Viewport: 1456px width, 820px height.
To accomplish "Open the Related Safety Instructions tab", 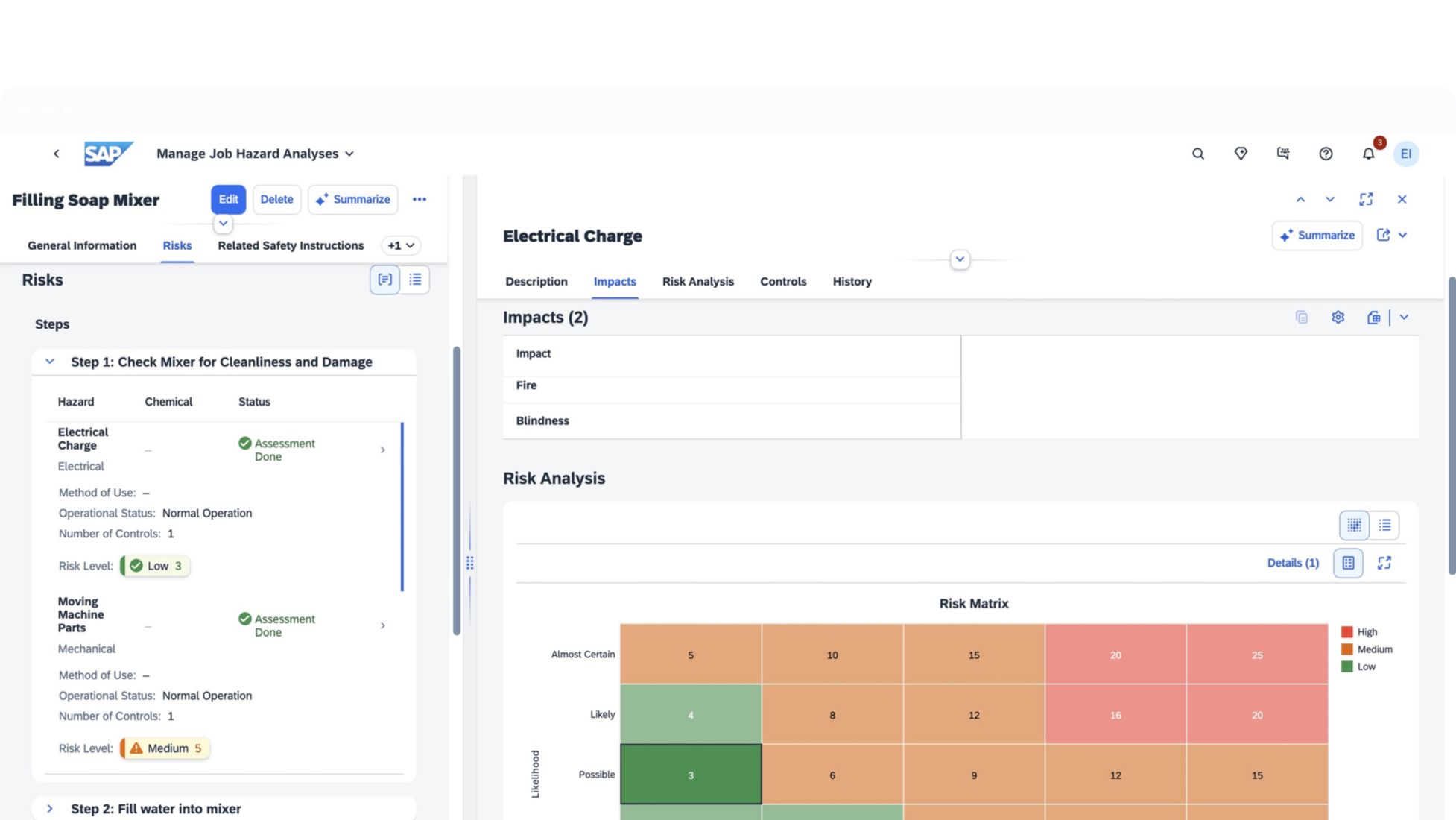I will 291,245.
